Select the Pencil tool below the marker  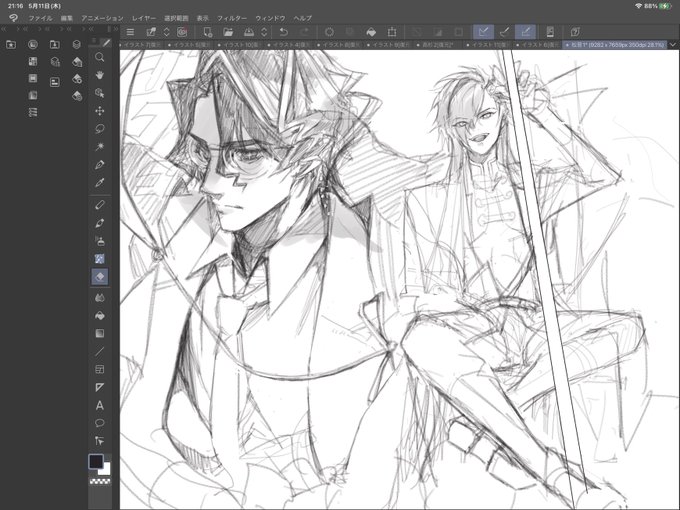pyautogui.click(x=100, y=223)
